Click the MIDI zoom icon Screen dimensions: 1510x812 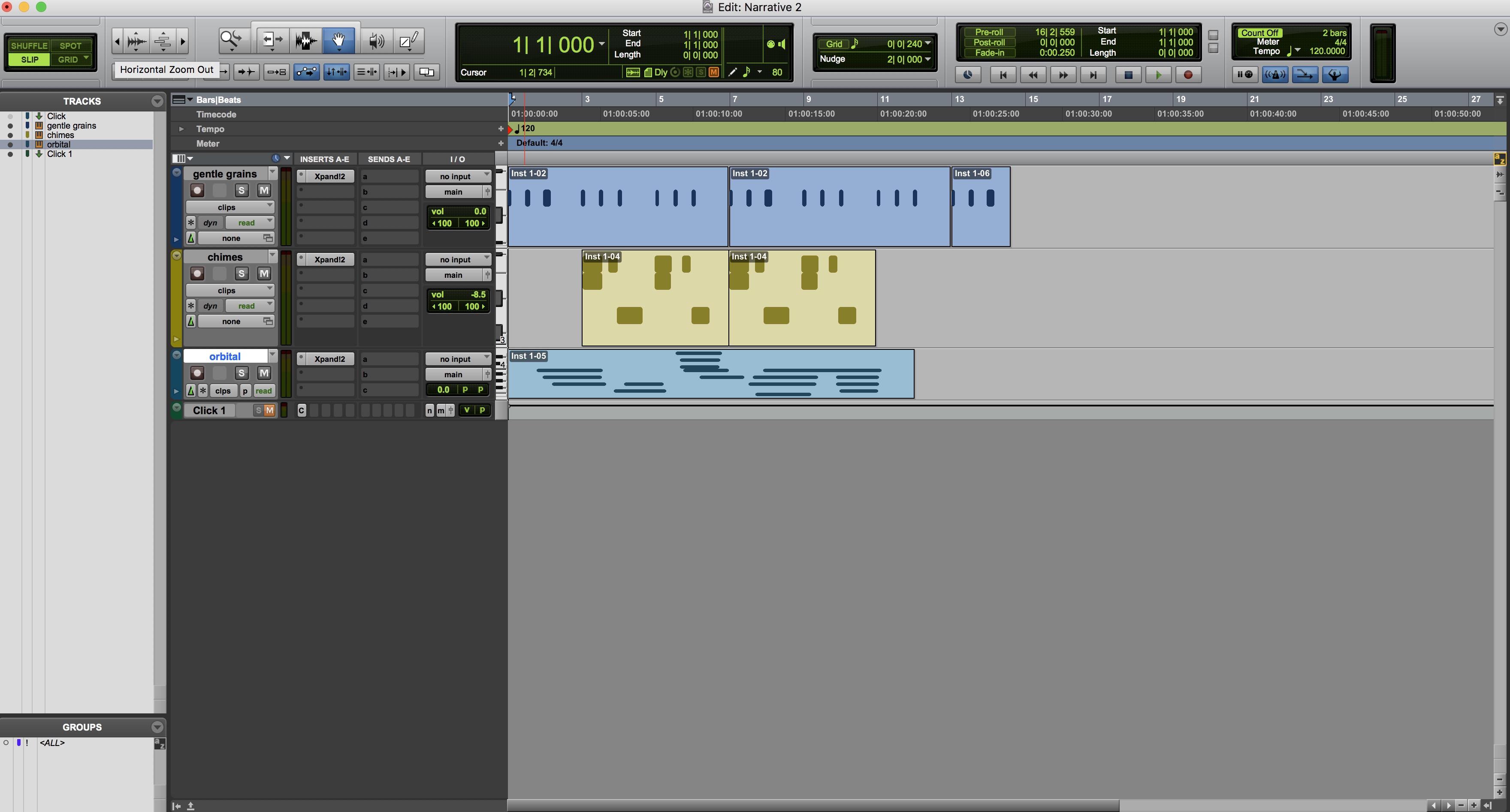point(163,41)
